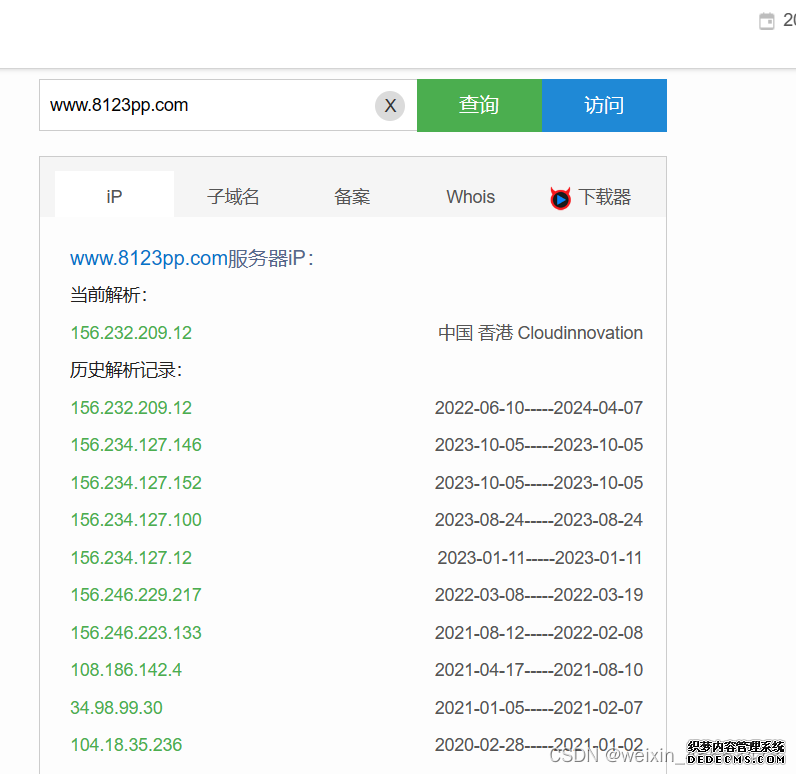The width and height of the screenshot is (796, 774).
Task: Click history IP 108.186.142.4
Action: point(126,670)
